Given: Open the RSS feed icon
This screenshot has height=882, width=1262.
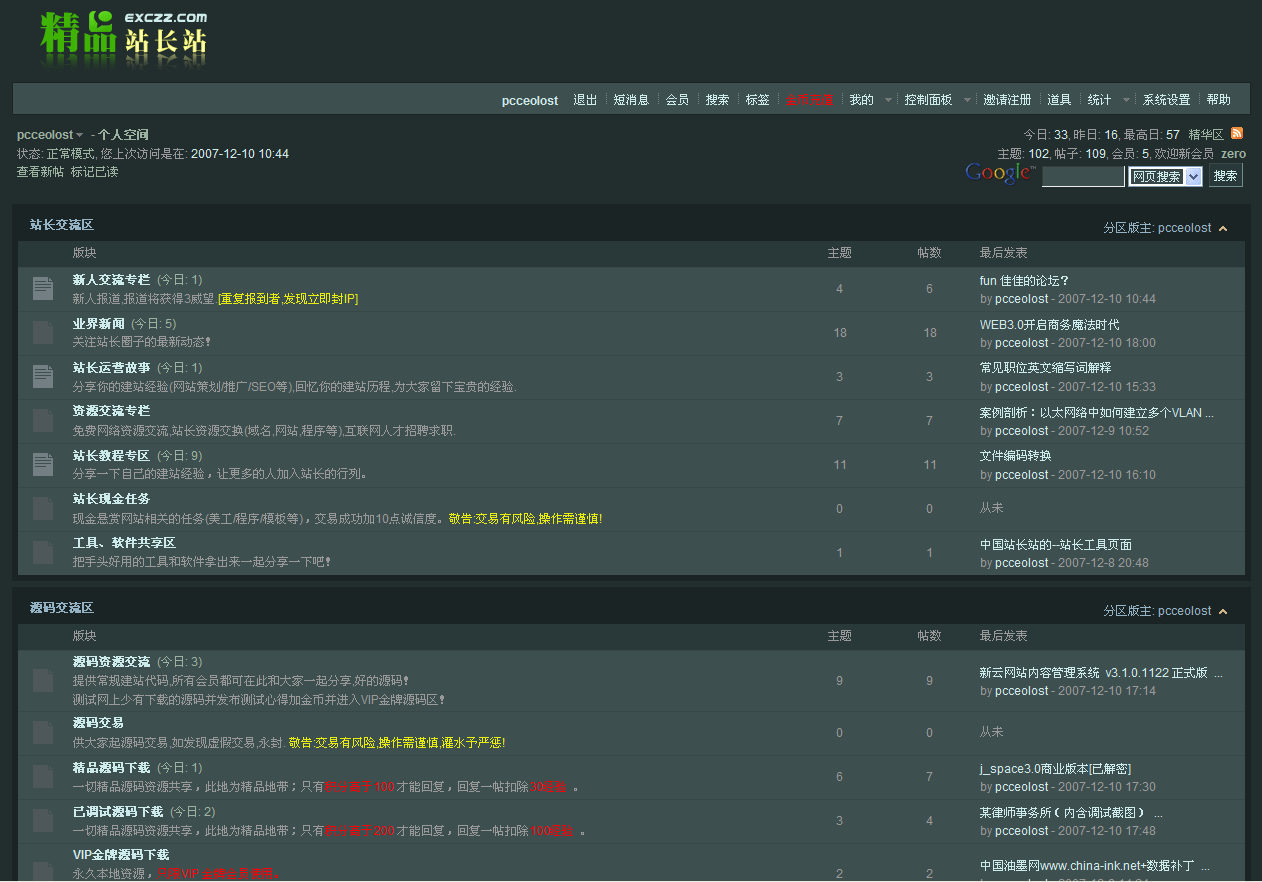Looking at the screenshot, I should (1237, 134).
